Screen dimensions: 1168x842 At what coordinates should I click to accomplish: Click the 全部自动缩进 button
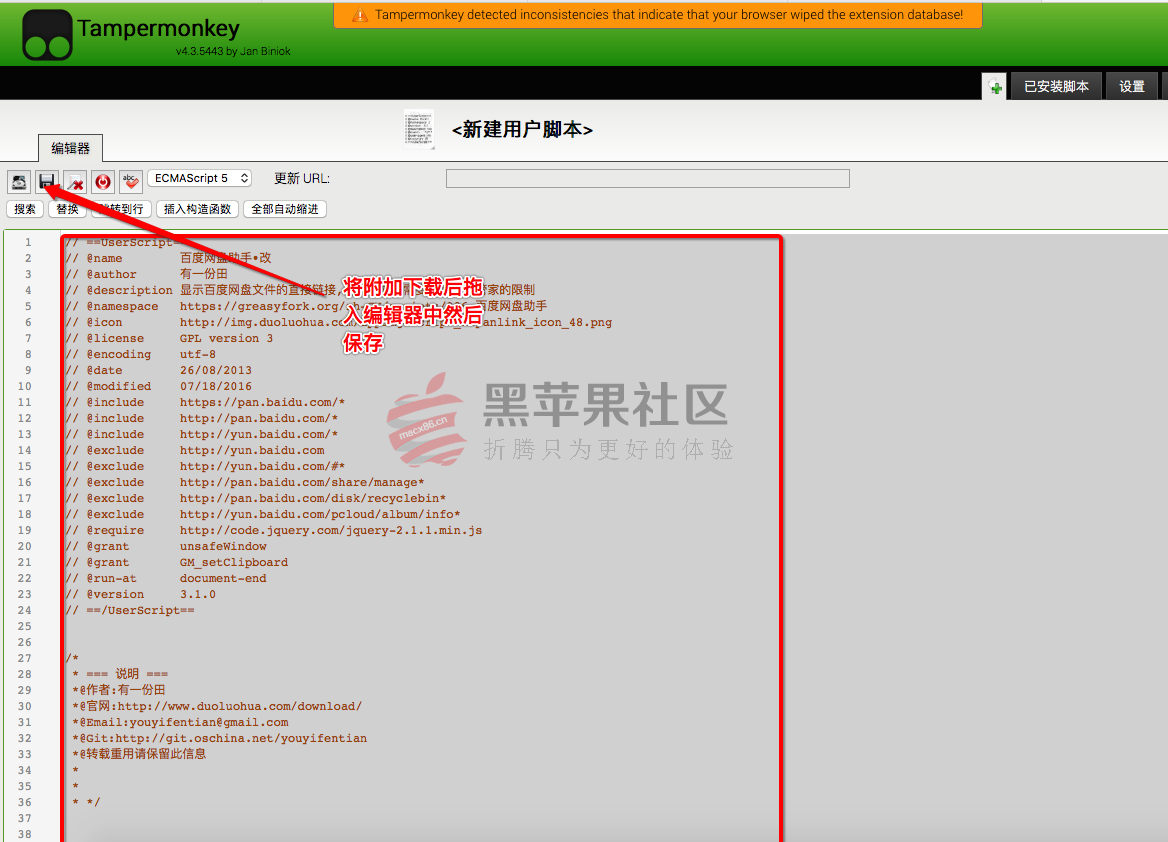(x=285, y=209)
